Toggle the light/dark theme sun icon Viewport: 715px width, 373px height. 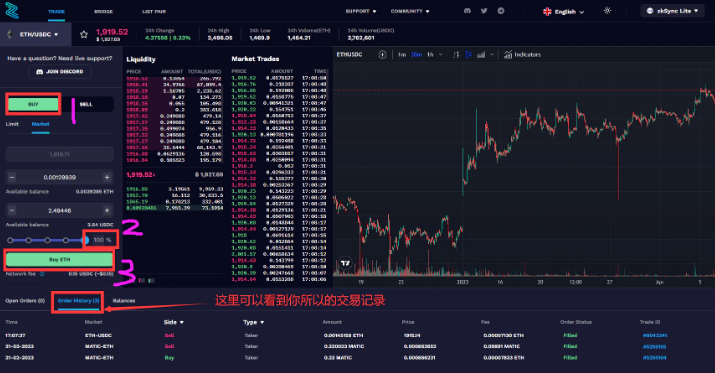(x=607, y=10)
